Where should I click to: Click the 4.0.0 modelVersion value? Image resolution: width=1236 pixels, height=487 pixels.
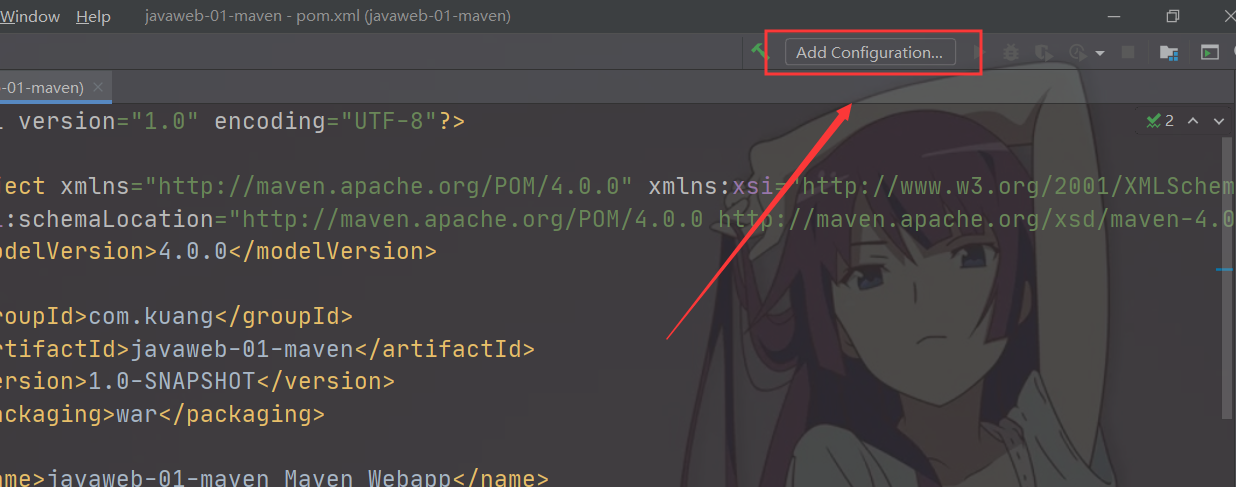(194, 251)
